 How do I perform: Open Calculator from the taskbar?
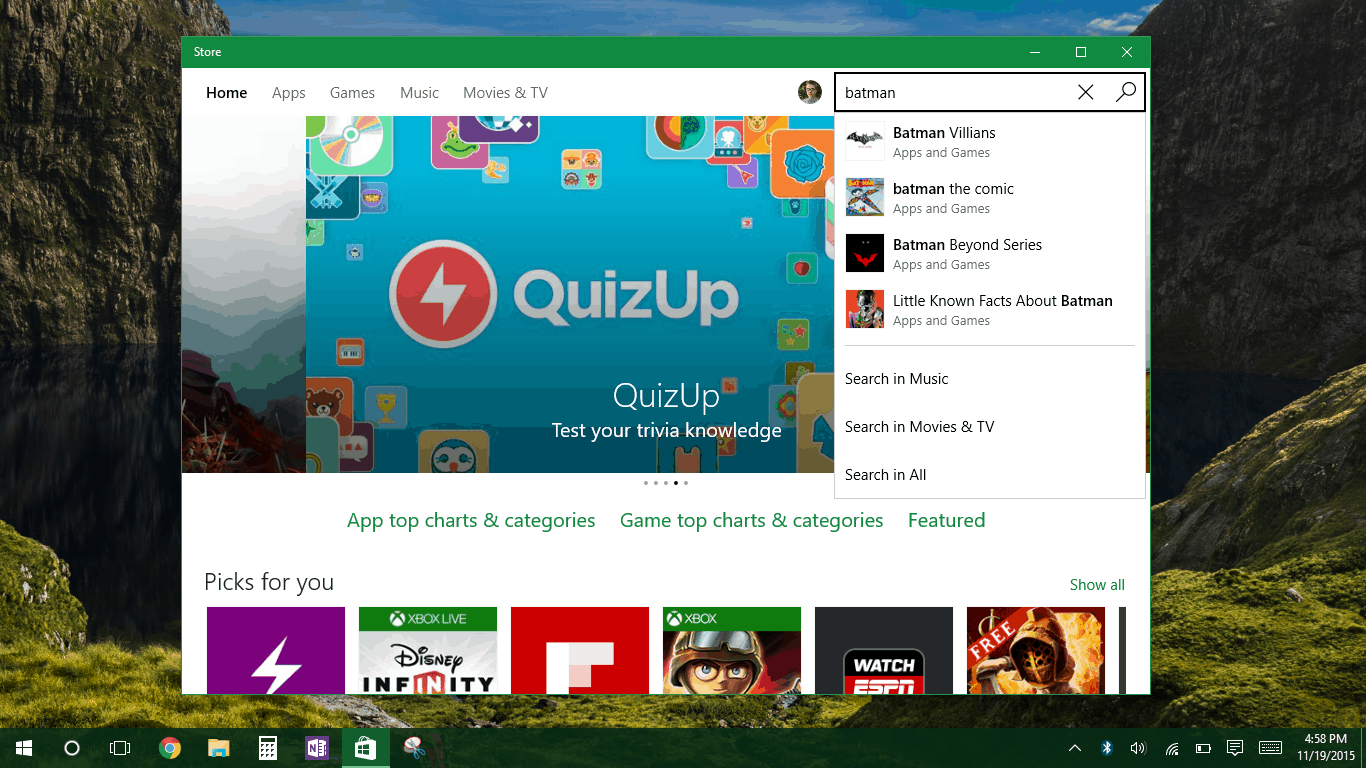267,747
